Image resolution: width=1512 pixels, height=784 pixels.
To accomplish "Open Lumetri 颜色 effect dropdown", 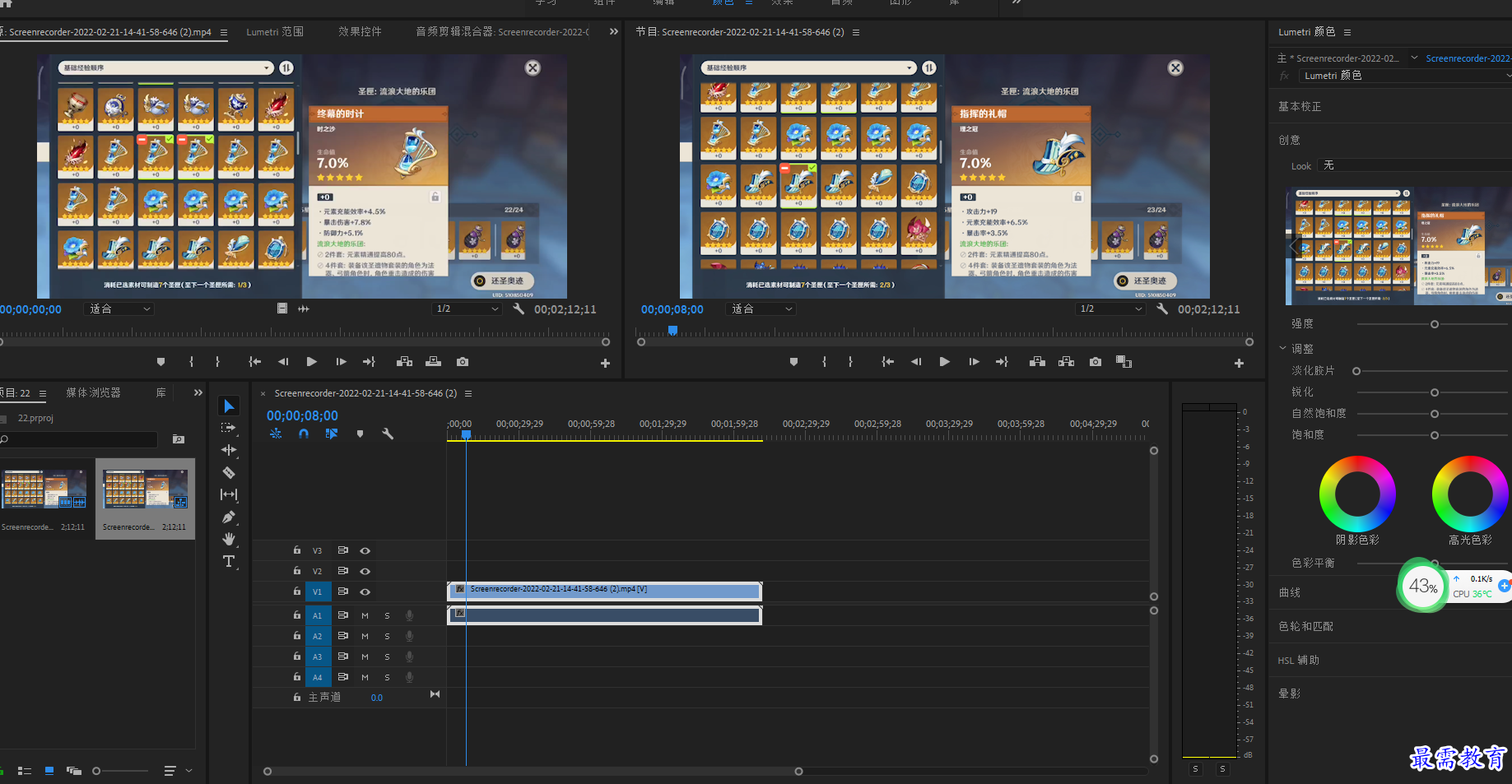I will click(x=1405, y=76).
